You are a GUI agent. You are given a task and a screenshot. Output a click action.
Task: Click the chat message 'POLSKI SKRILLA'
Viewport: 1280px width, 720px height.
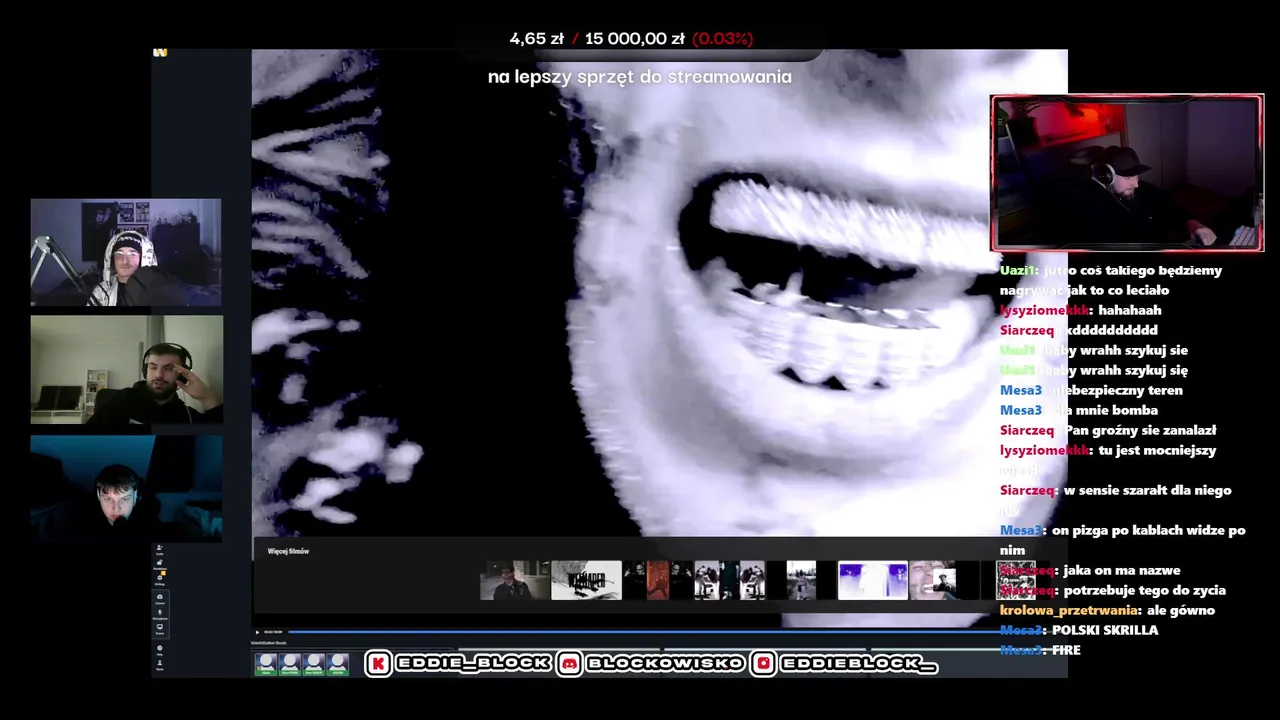(x=1105, y=630)
